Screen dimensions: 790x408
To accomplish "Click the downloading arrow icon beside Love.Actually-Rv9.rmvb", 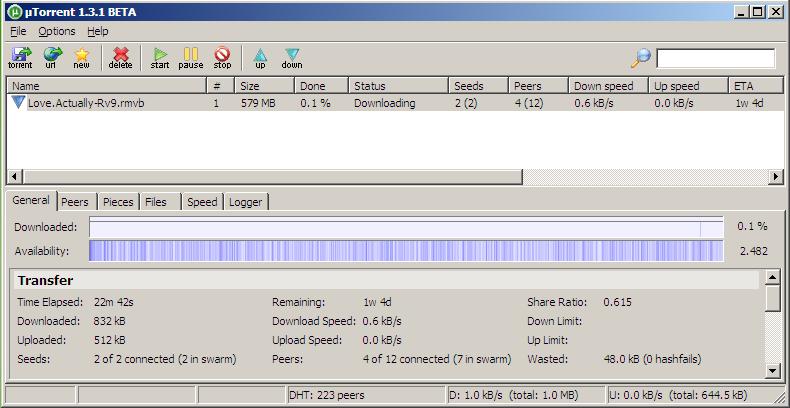I will tap(18, 103).
